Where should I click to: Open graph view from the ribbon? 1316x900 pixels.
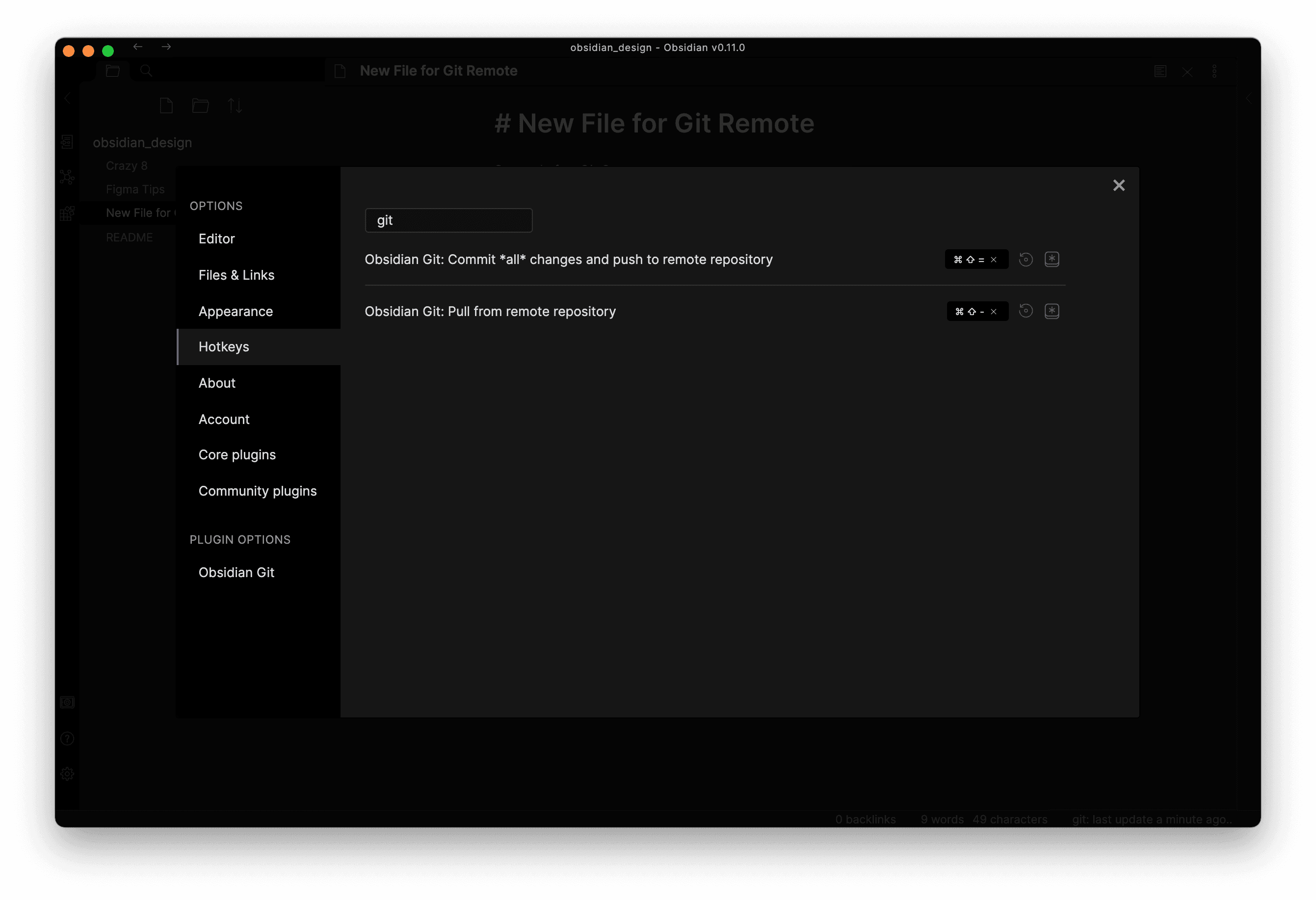click(67, 177)
